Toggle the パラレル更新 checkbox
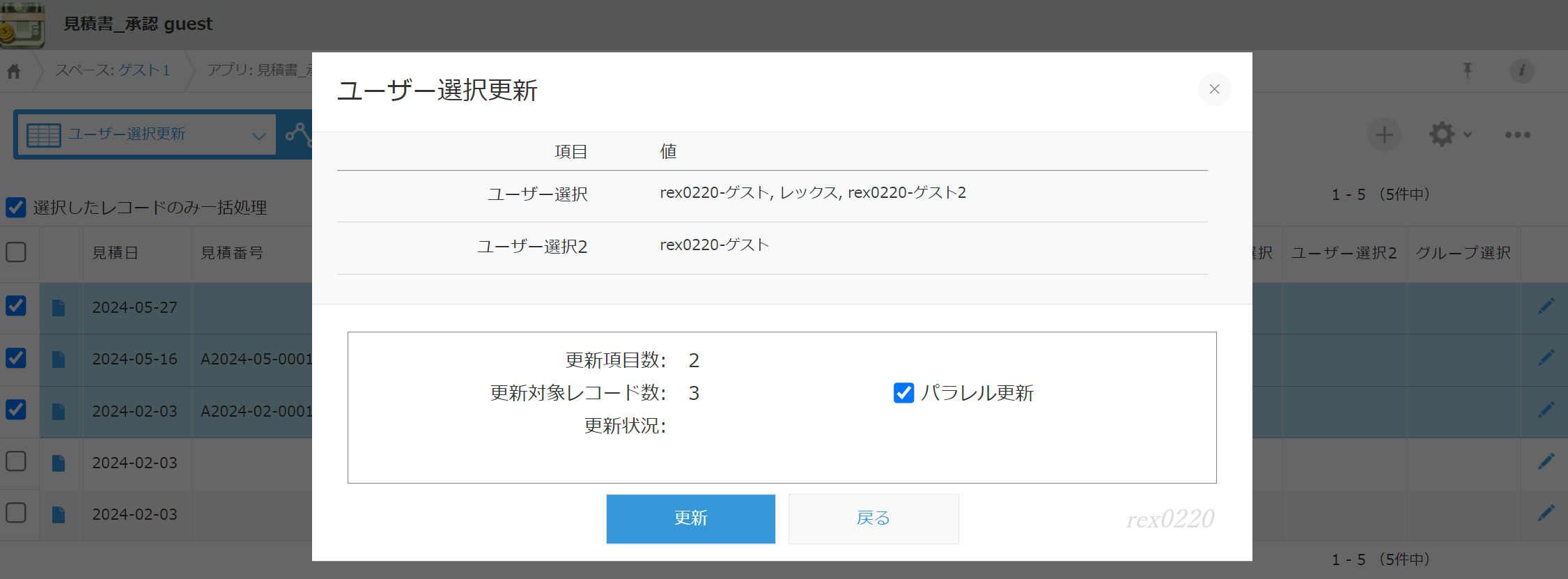The width and height of the screenshot is (1568, 579). [903, 393]
